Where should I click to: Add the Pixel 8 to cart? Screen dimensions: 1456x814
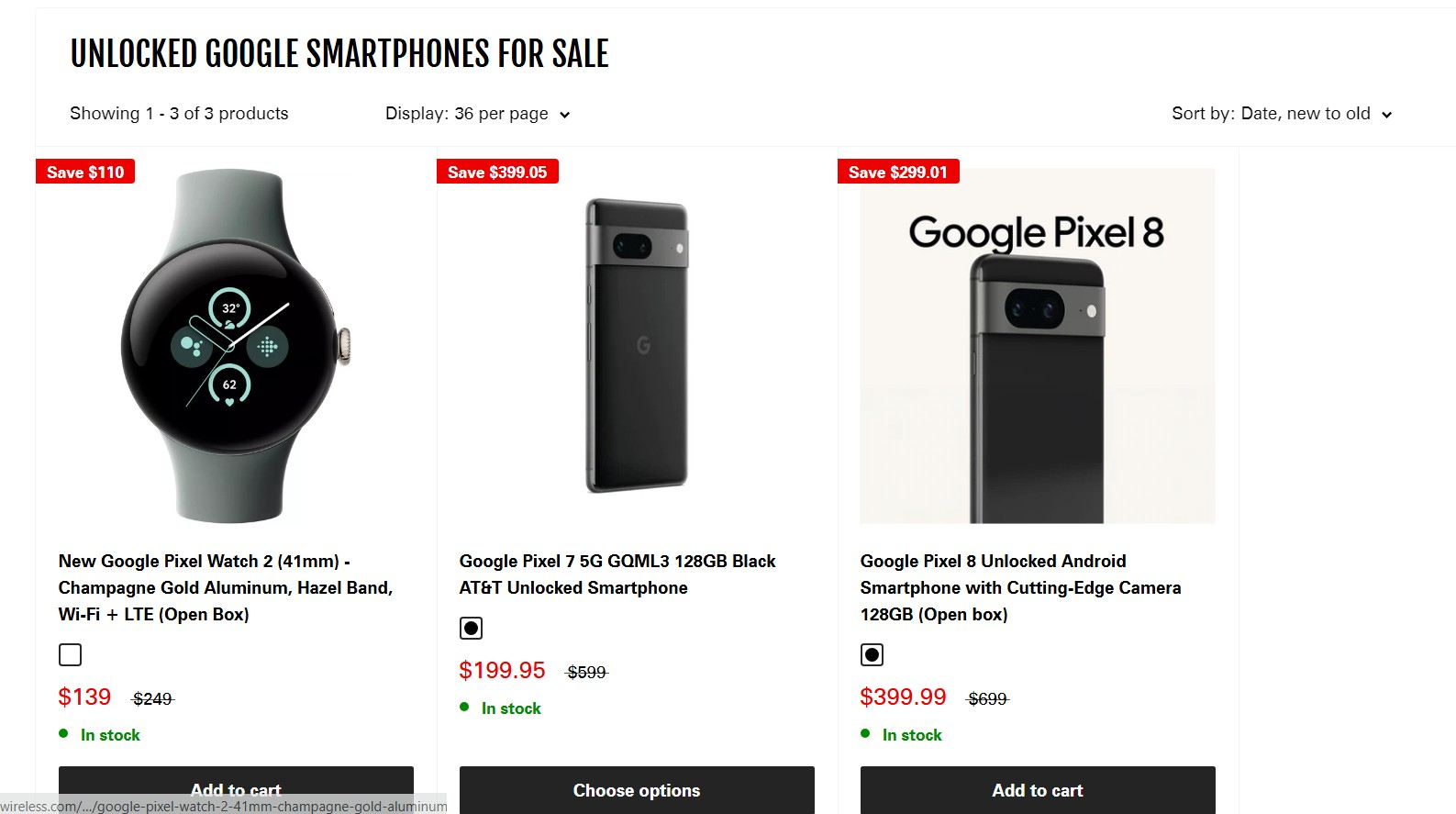coord(1037,789)
